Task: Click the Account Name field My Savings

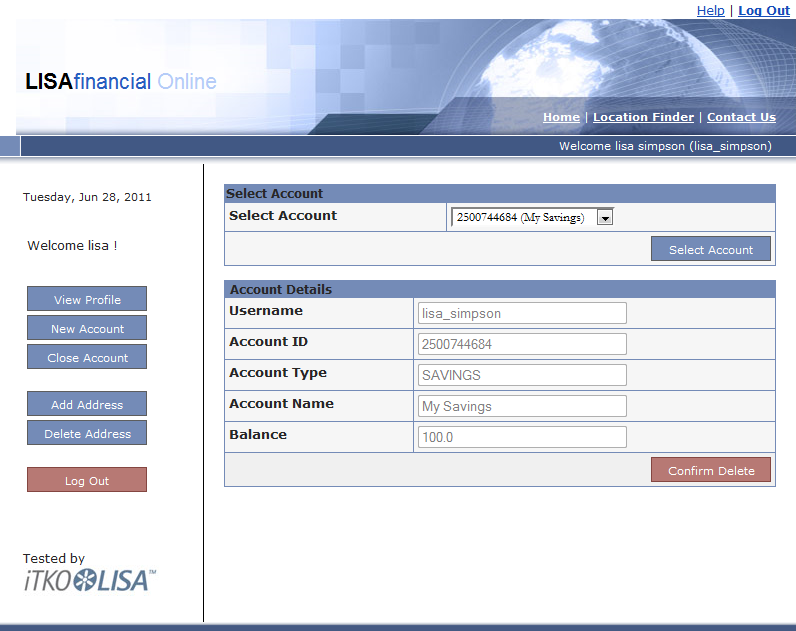Action: tap(522, 406)
